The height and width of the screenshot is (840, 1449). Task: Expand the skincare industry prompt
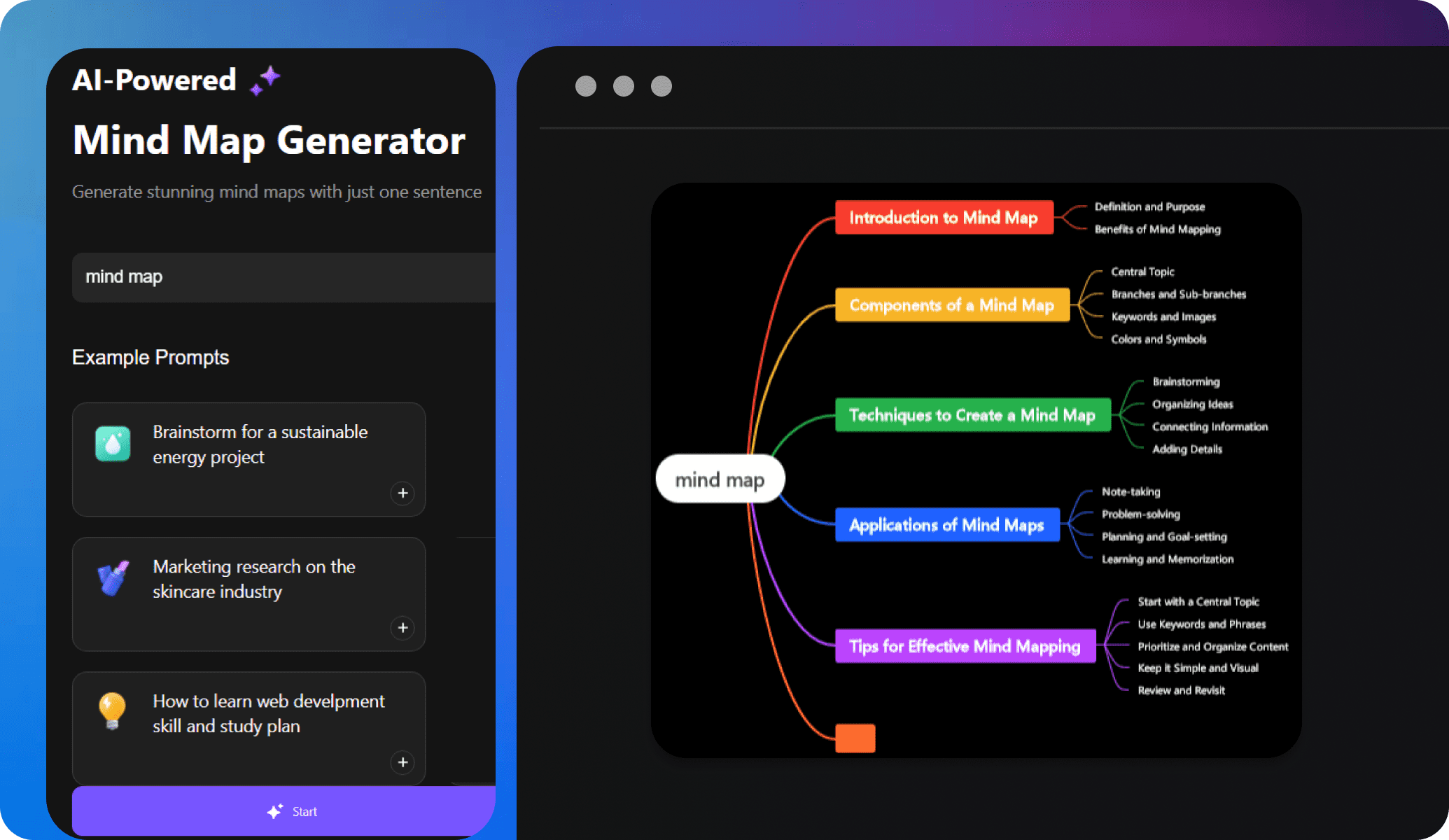pyautogui.click(x=404, y=627)
